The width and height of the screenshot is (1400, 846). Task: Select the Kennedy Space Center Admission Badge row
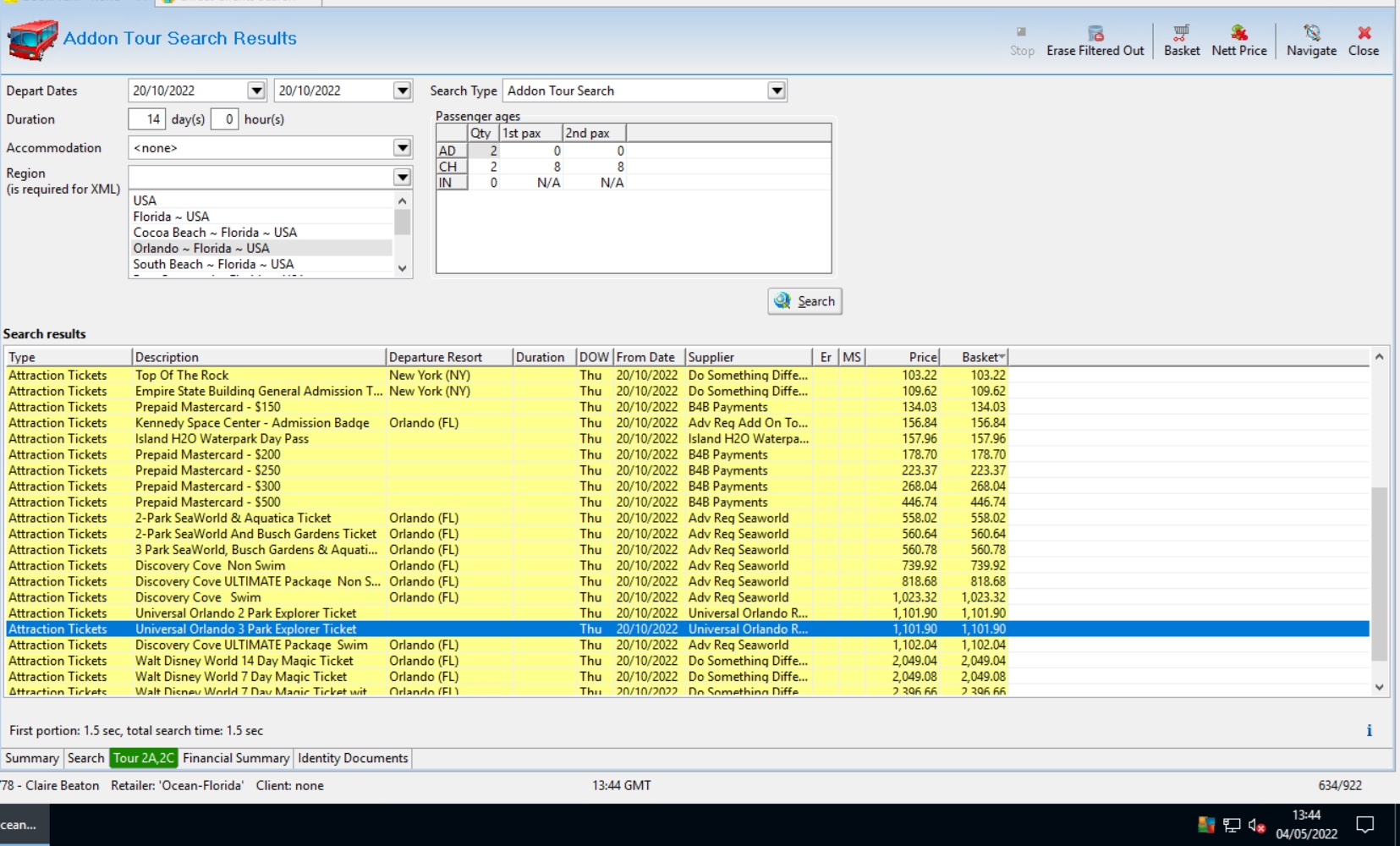pyautogui.click(x=252, y=423)
